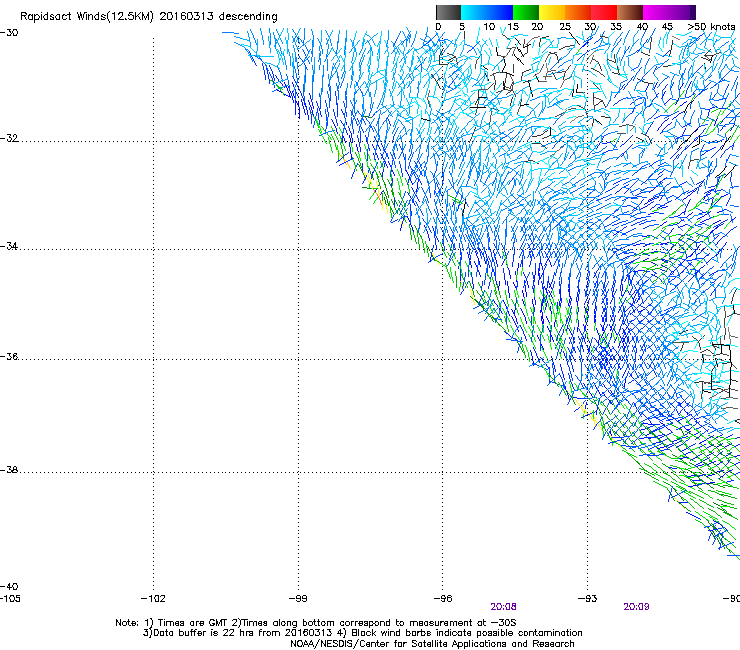Click the 'Times are GMT' note line
This screenshot has width=740, height=650.
click(316, 623)
